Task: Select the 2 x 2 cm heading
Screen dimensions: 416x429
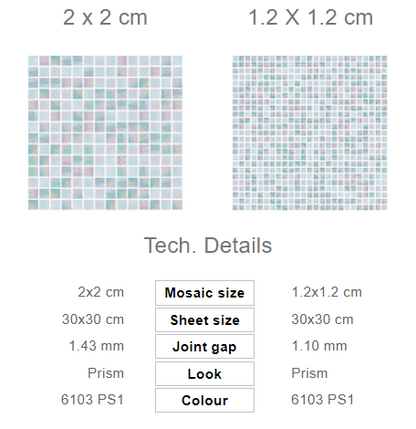Action: [105, 17]
